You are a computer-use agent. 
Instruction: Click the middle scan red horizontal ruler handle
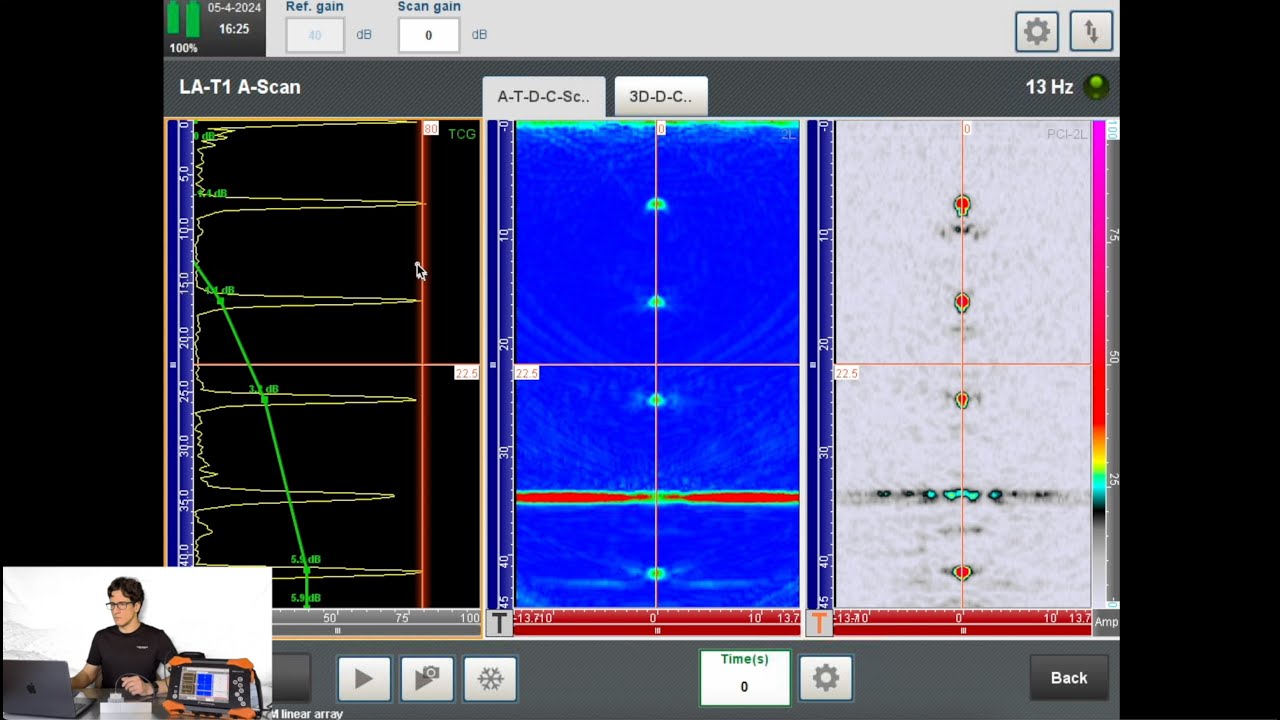coord(657,631)
